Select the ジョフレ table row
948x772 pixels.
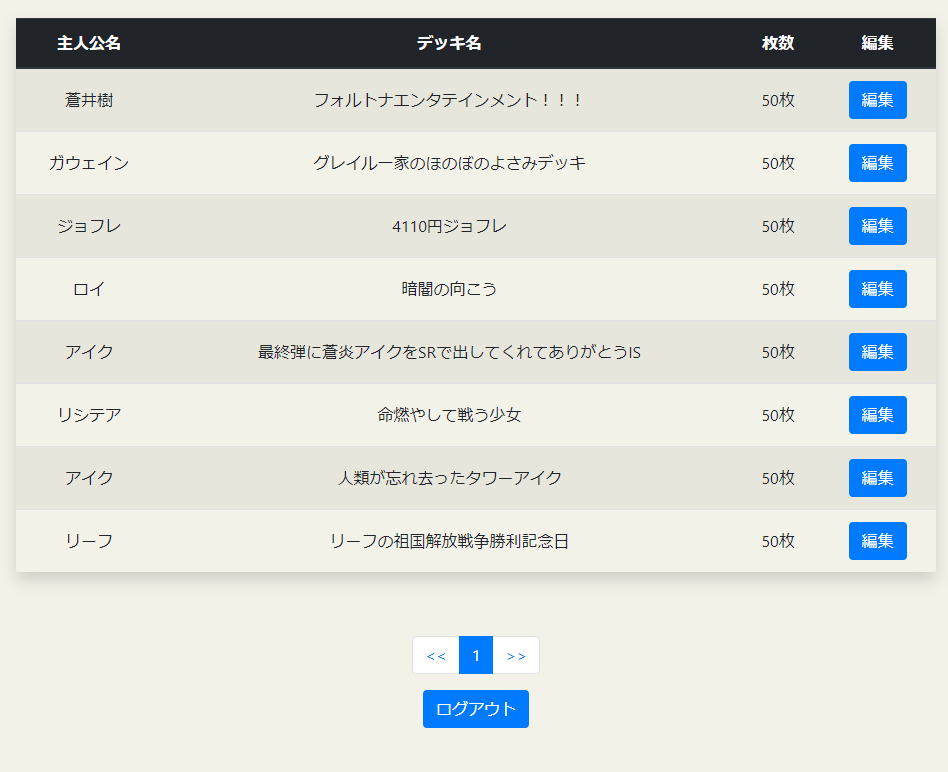[400, 226]
